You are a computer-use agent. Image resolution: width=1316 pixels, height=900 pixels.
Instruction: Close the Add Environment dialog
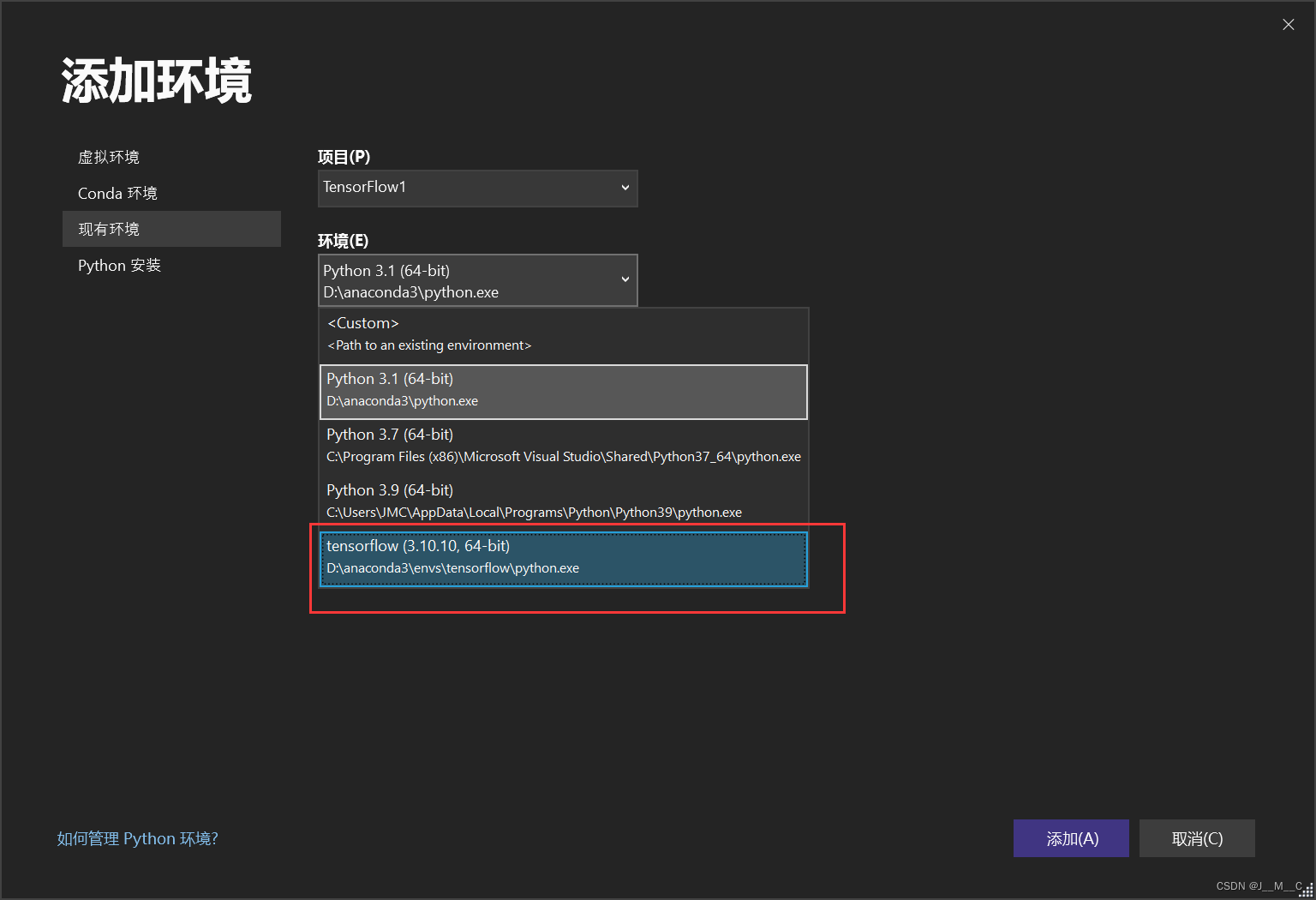[x=1288, y=25]
